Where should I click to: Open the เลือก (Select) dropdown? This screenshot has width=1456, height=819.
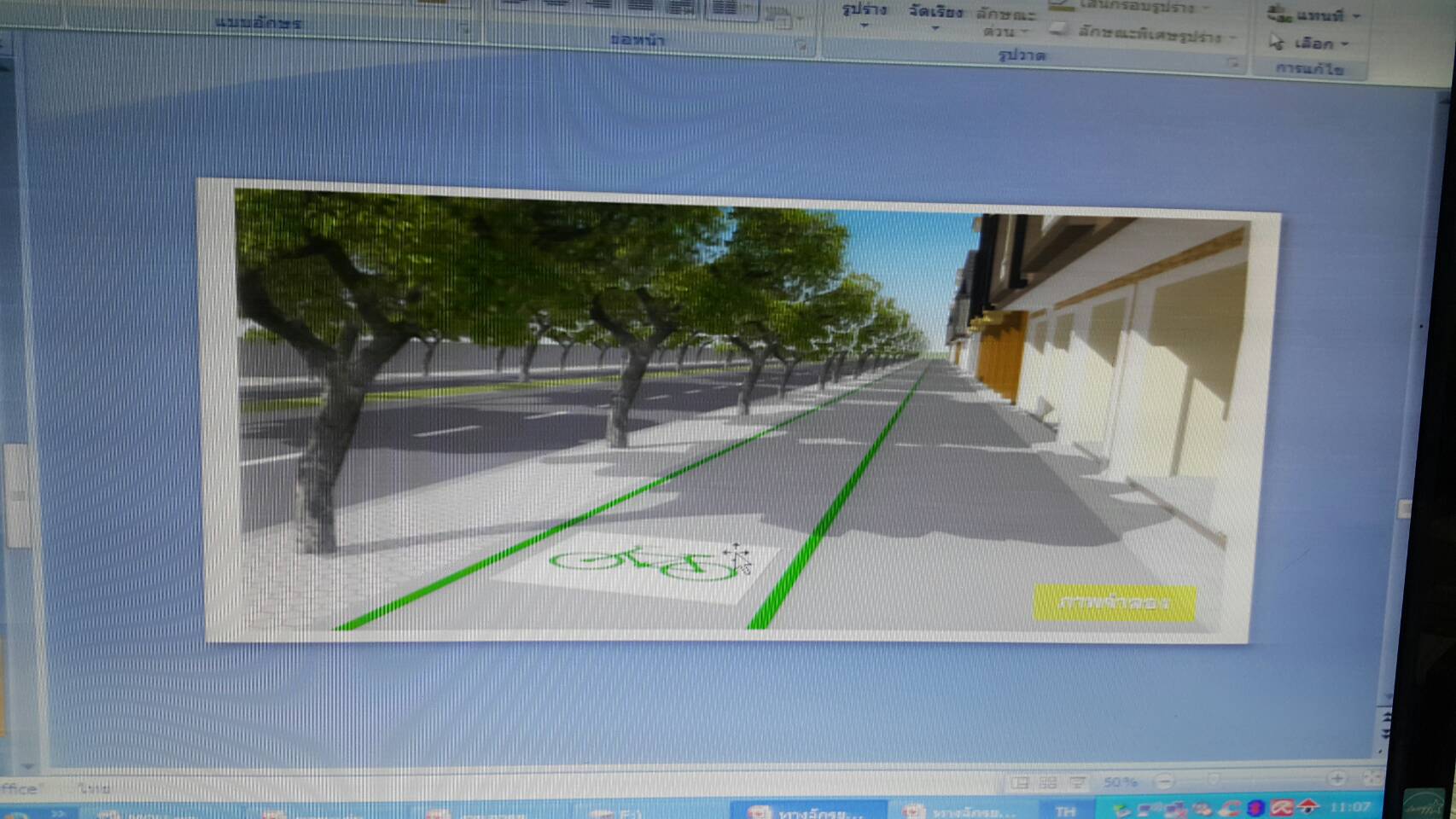[1309, 43]
